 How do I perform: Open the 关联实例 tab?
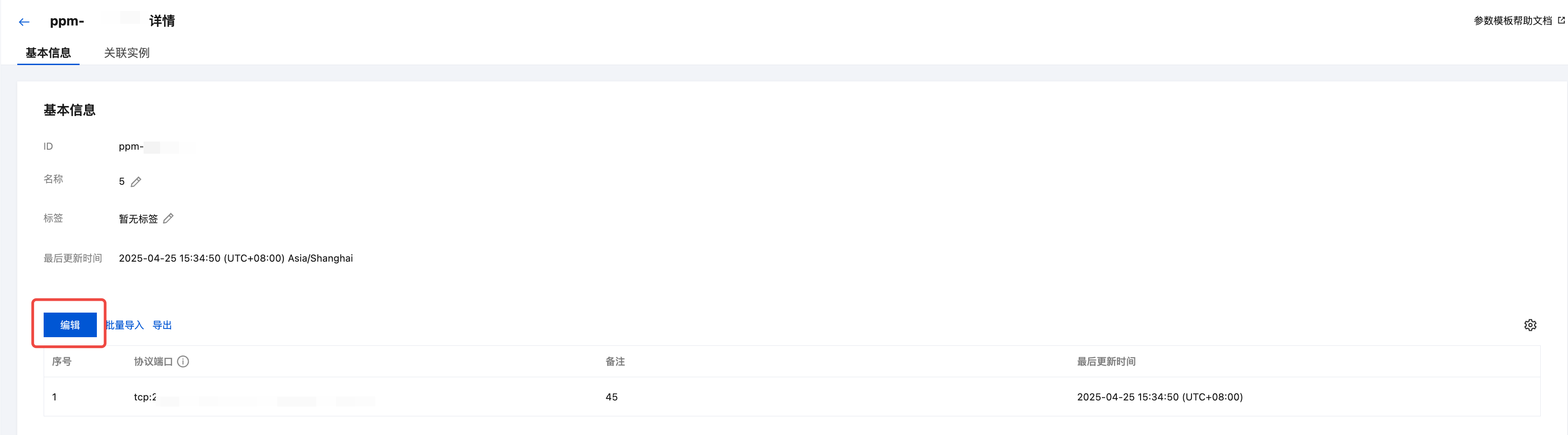pos(126,52)
